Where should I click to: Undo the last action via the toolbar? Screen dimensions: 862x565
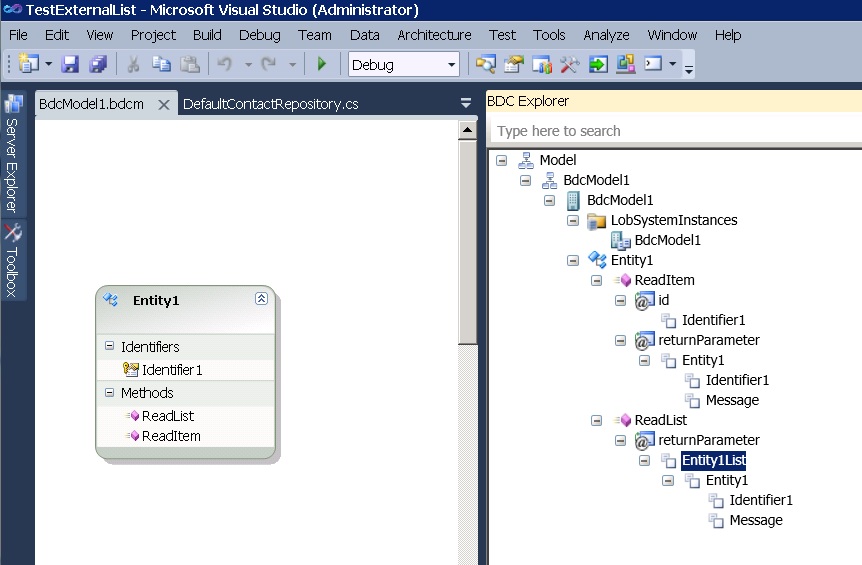pos(224,64)
